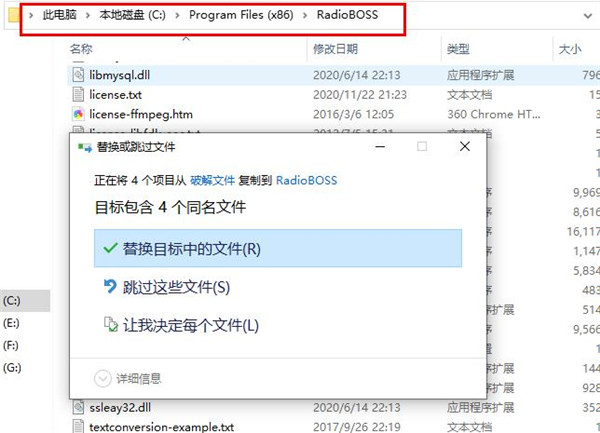
Task: Go to 本地磁盘 (C:) in breadcrumb
Action: pos(132,15)
